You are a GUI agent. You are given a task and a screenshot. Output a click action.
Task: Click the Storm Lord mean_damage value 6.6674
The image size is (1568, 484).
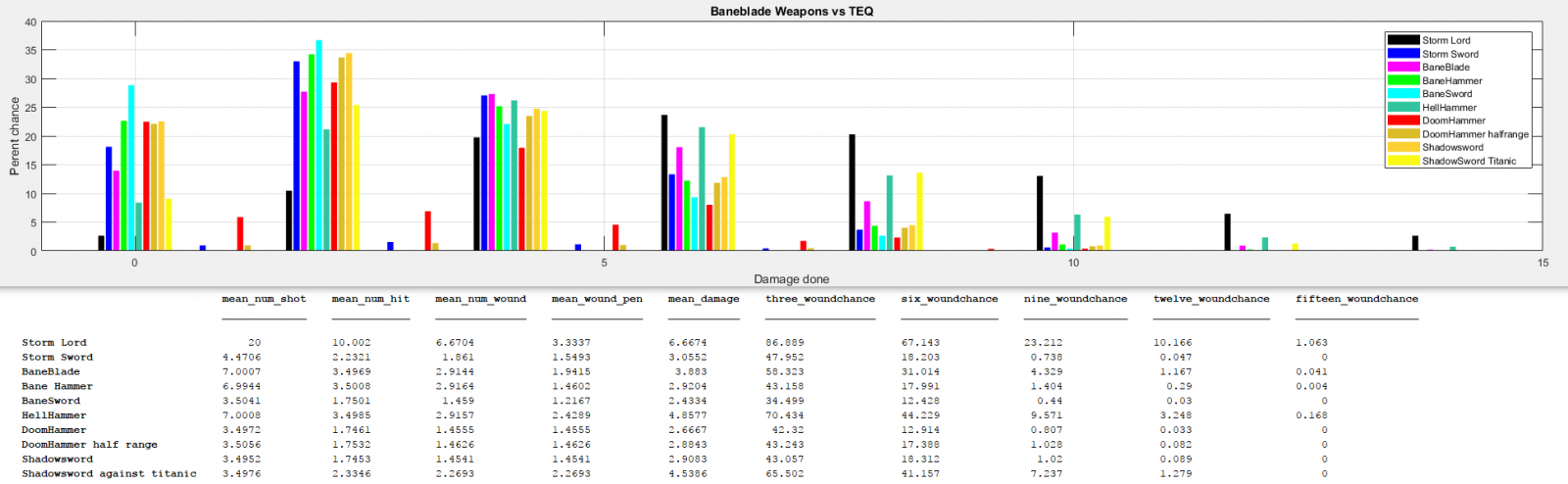pyautogui.click(x=689, y=343)
